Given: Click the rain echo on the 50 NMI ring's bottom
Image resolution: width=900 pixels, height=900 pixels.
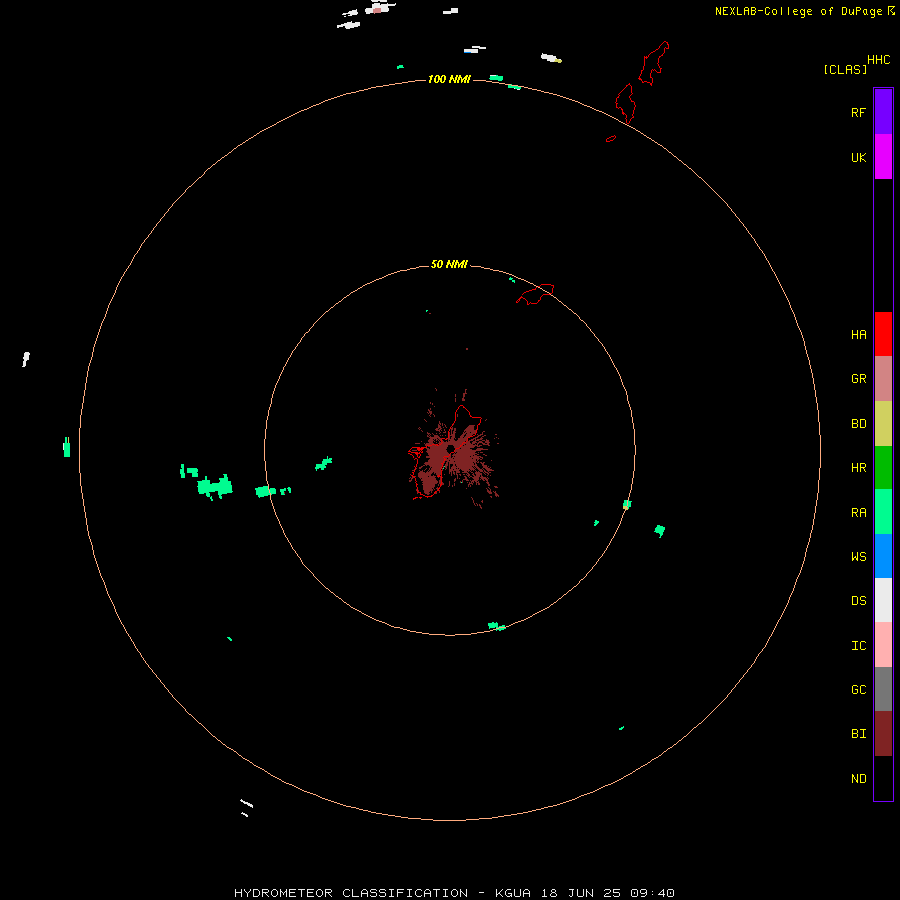Looking at the screenshot, I should pyautogui.click(x=496, y=626).
